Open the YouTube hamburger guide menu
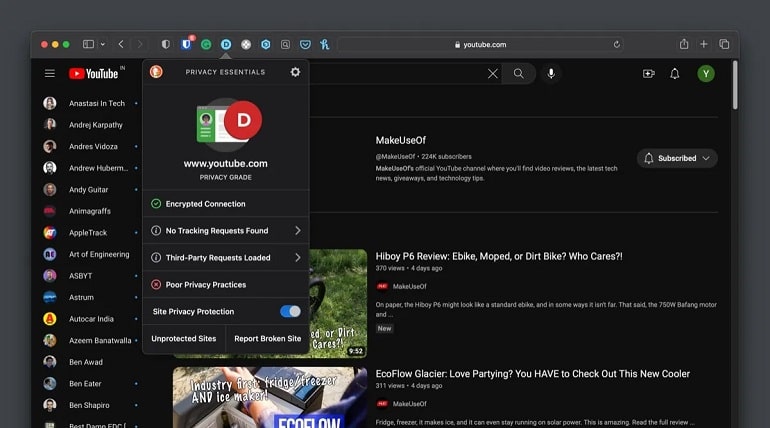This screenshot has height=428, width=770. click(50, 73)
